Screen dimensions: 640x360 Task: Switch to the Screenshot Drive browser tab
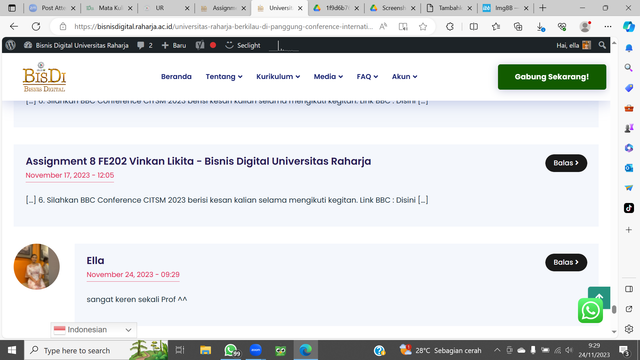393,8
